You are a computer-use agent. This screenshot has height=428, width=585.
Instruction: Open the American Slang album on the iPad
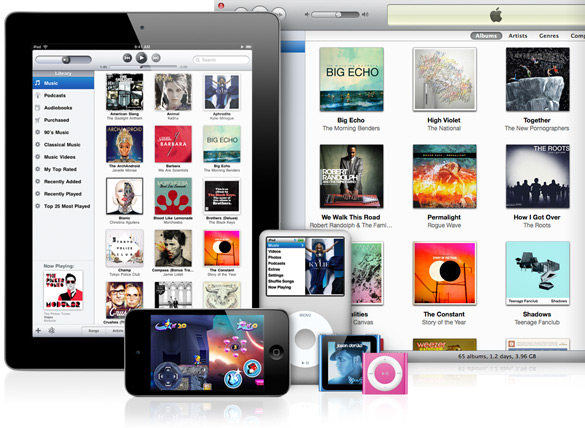125,92
